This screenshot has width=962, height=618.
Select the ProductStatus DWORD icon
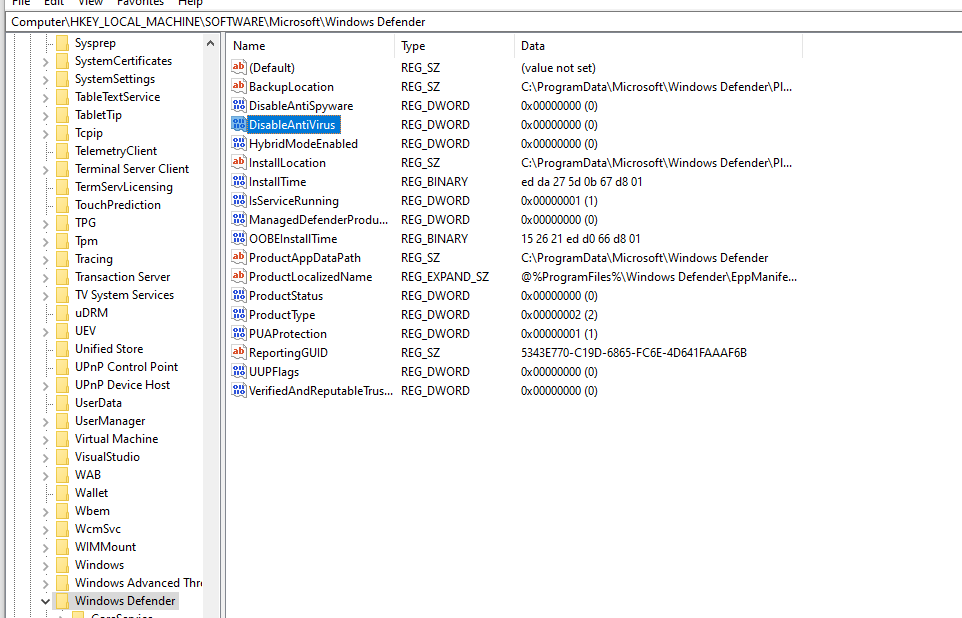tap(239, 296)
